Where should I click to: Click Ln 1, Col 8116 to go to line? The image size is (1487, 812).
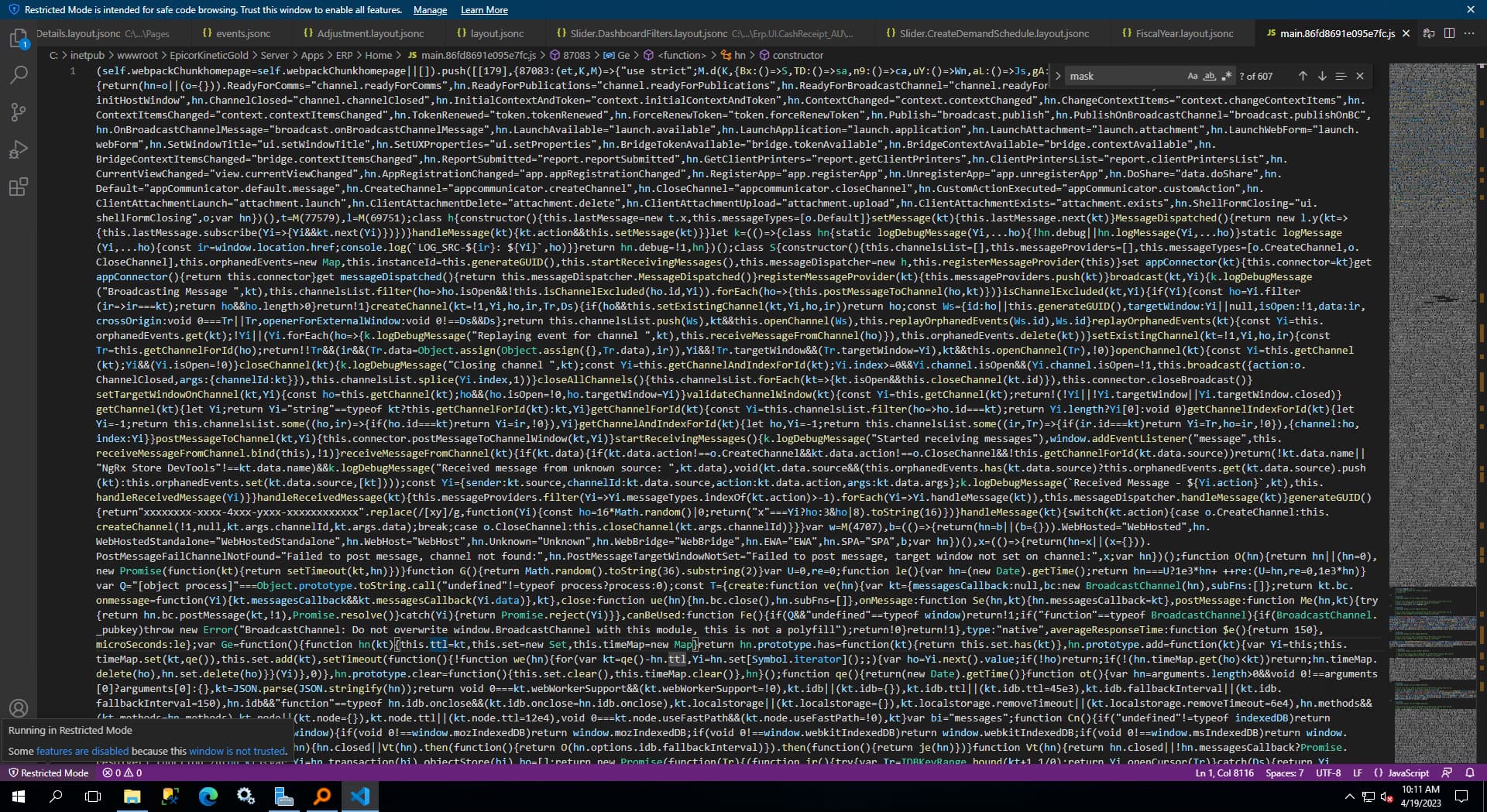pyautogui.click(x=1224, y=773)
